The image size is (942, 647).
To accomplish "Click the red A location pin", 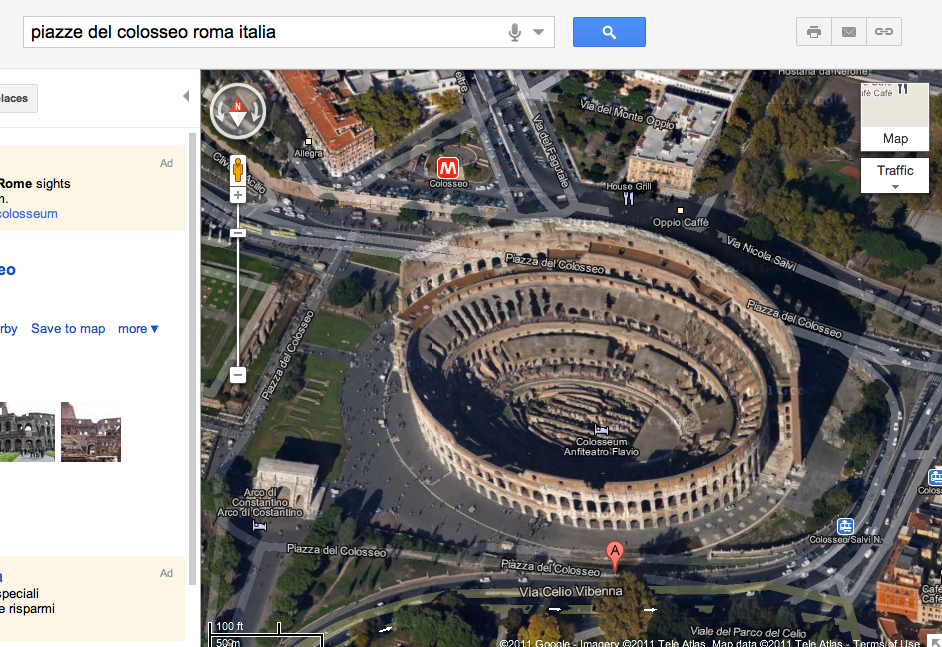I will (615, 556).
